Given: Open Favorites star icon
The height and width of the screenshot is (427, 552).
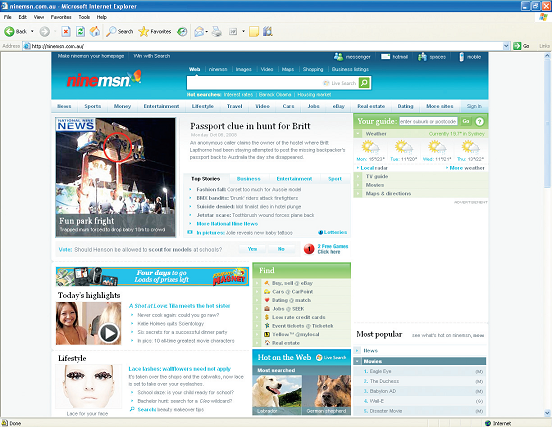Looking at the screenshot, I should point(143,32).
